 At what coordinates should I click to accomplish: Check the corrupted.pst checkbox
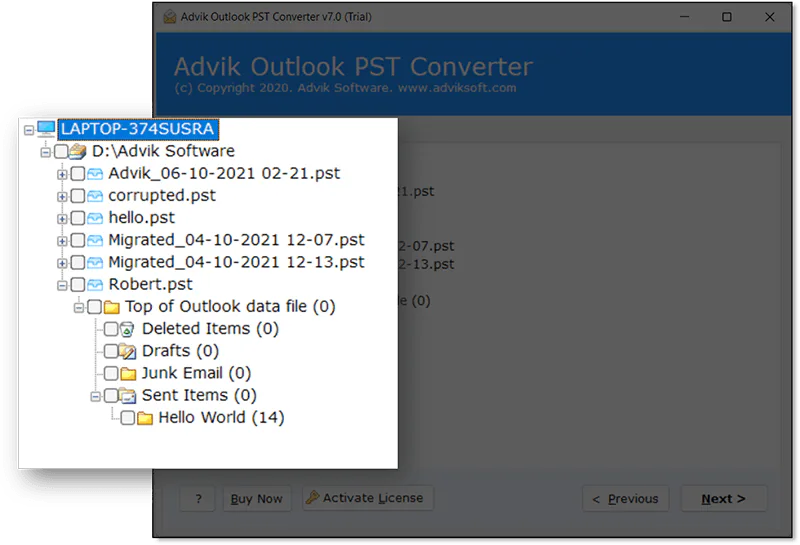(x=78, y=195)
